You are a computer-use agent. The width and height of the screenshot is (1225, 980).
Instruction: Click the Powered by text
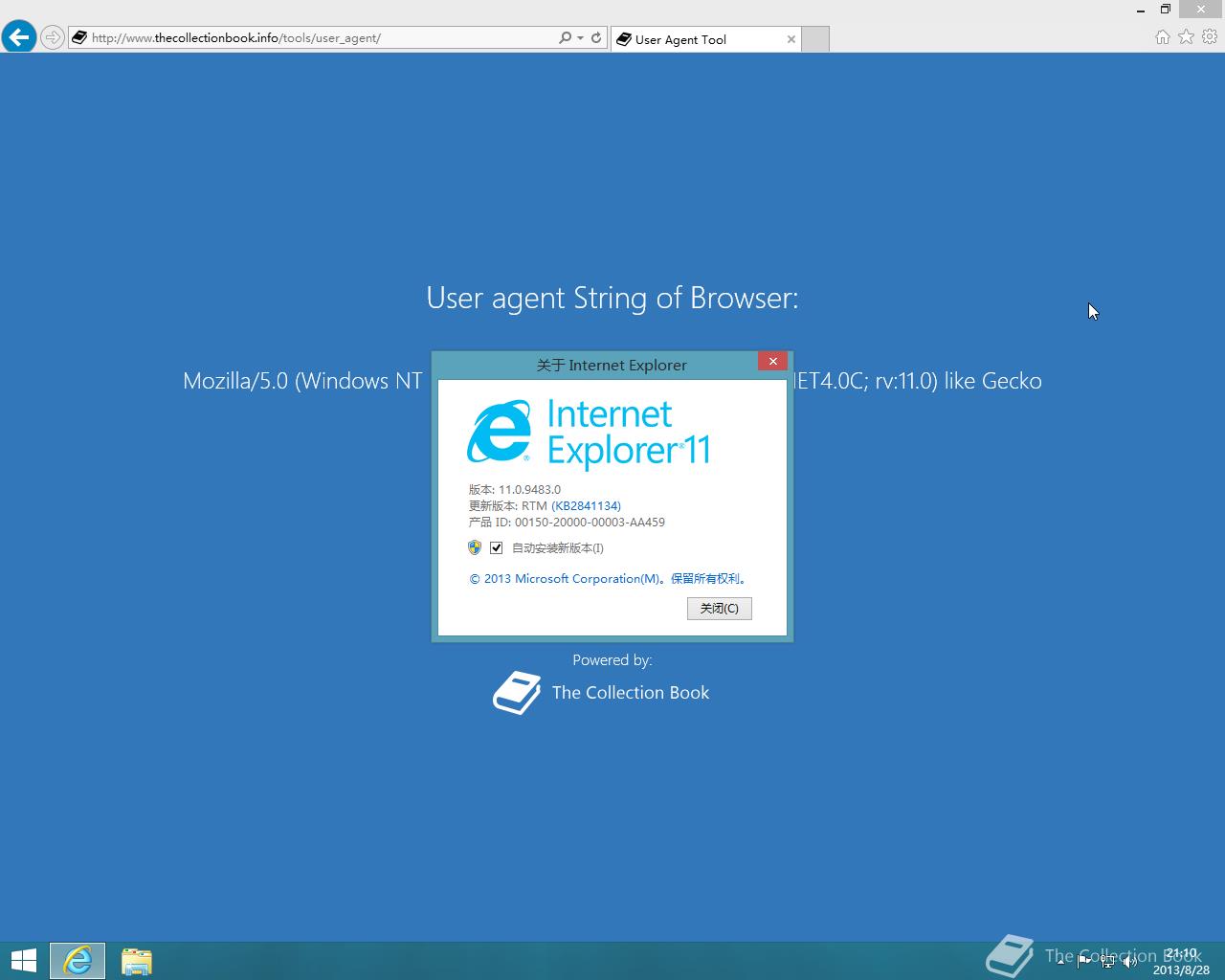click(612, 660)
